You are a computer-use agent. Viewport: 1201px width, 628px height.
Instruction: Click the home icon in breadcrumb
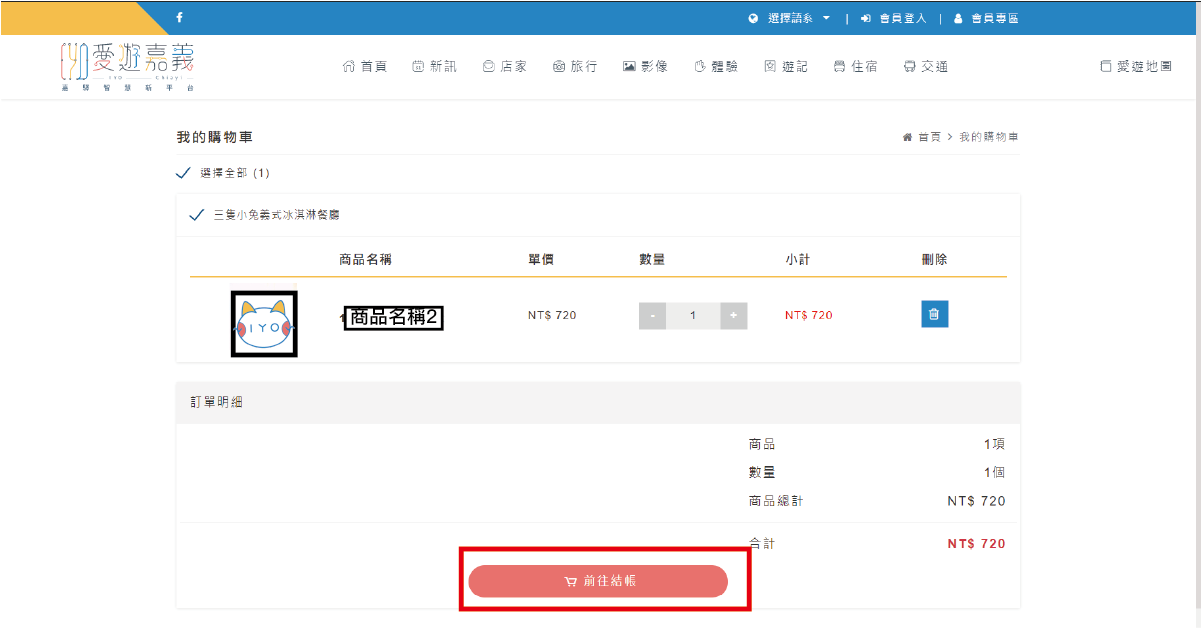click(907, 137)
